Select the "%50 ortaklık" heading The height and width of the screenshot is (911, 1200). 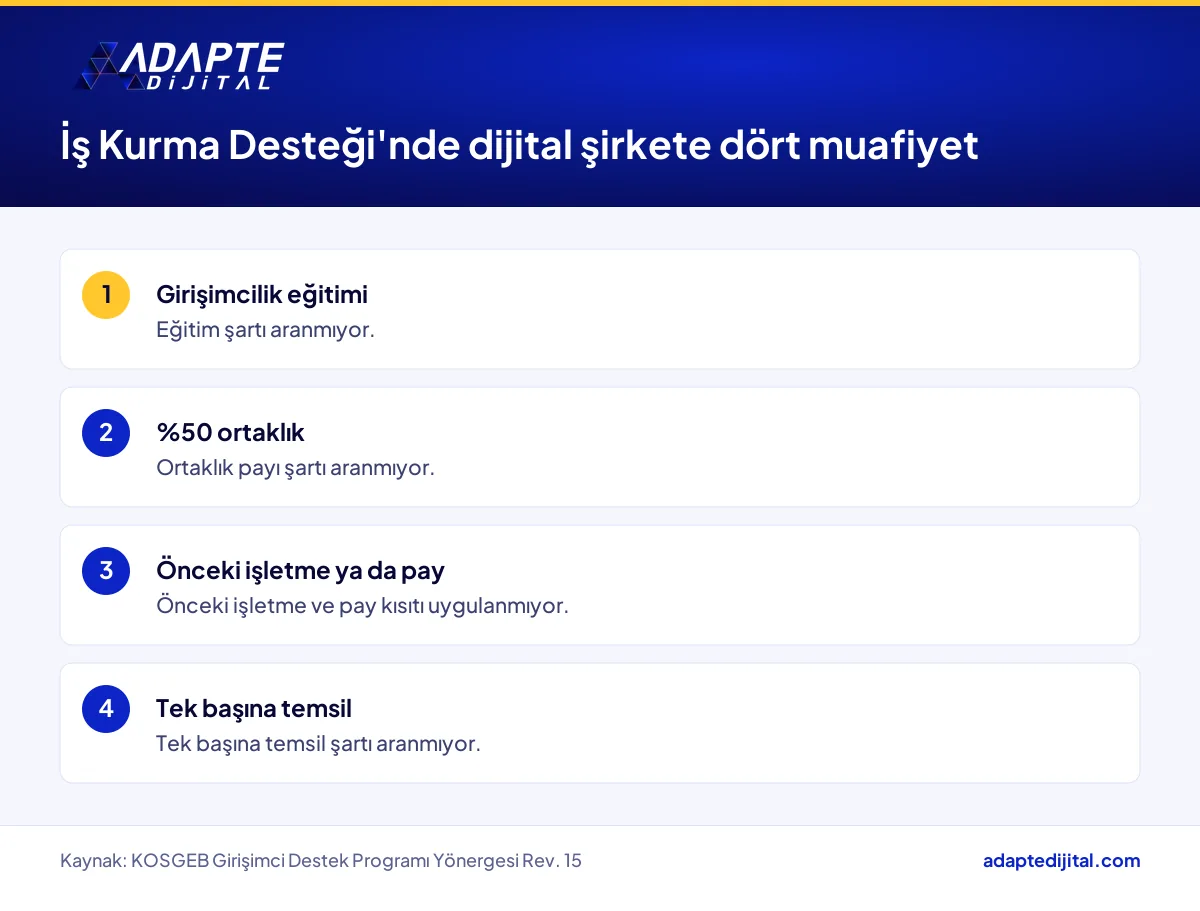230,433
